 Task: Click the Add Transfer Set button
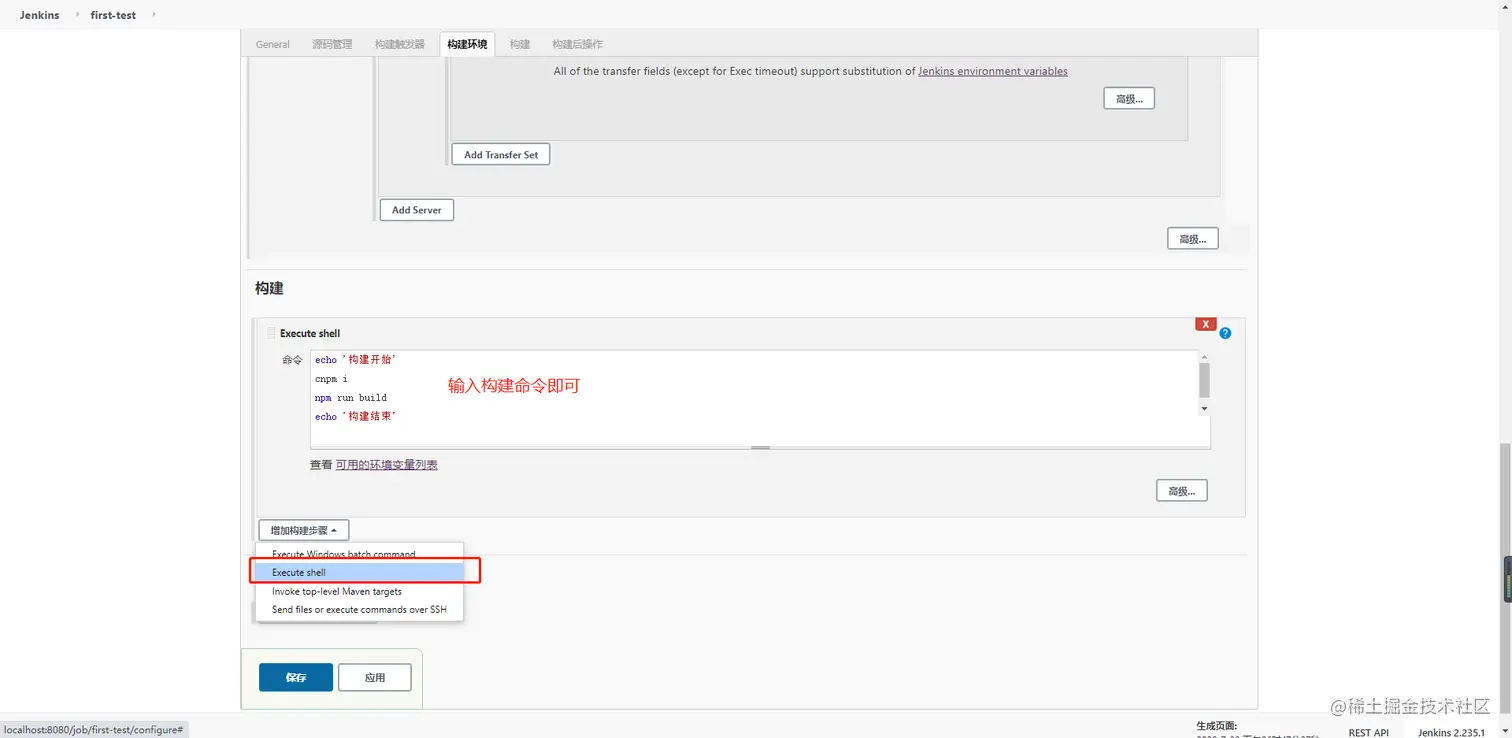500,154
